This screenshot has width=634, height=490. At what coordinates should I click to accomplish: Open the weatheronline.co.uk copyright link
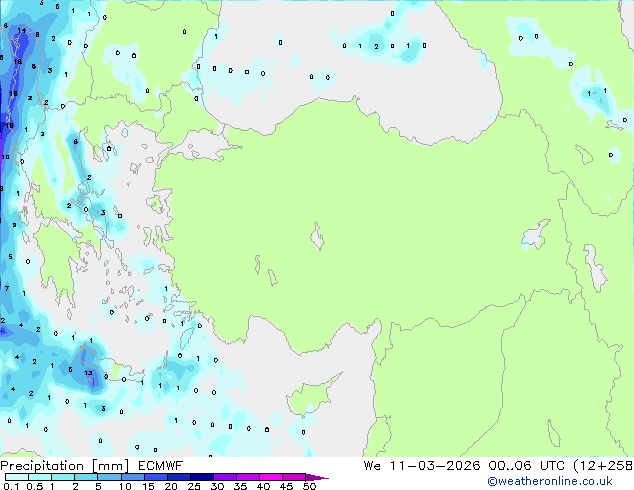coord(550,481)
